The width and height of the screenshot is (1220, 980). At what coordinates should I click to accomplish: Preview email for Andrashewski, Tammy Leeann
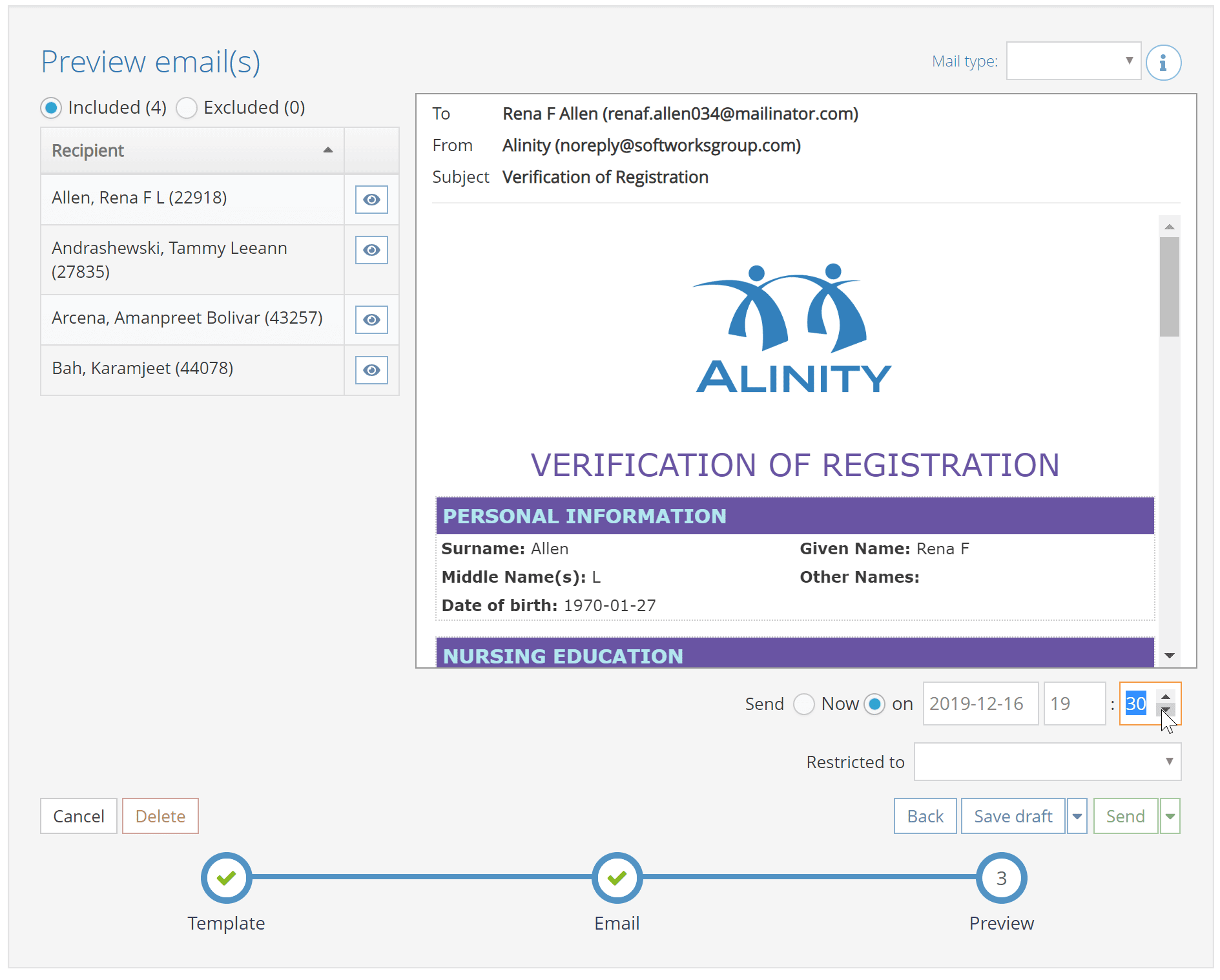(x=371, y=250)
